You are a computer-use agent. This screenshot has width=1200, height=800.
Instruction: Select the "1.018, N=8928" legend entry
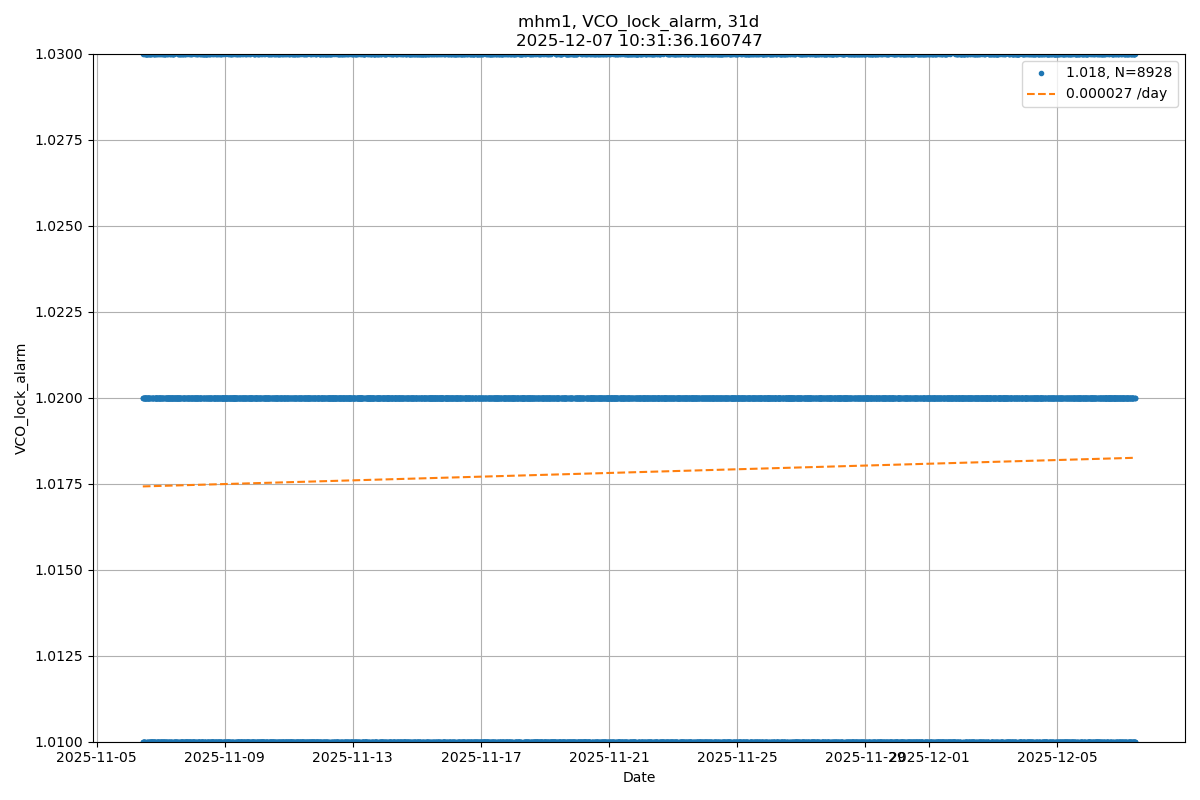[x=1118, y=73]
